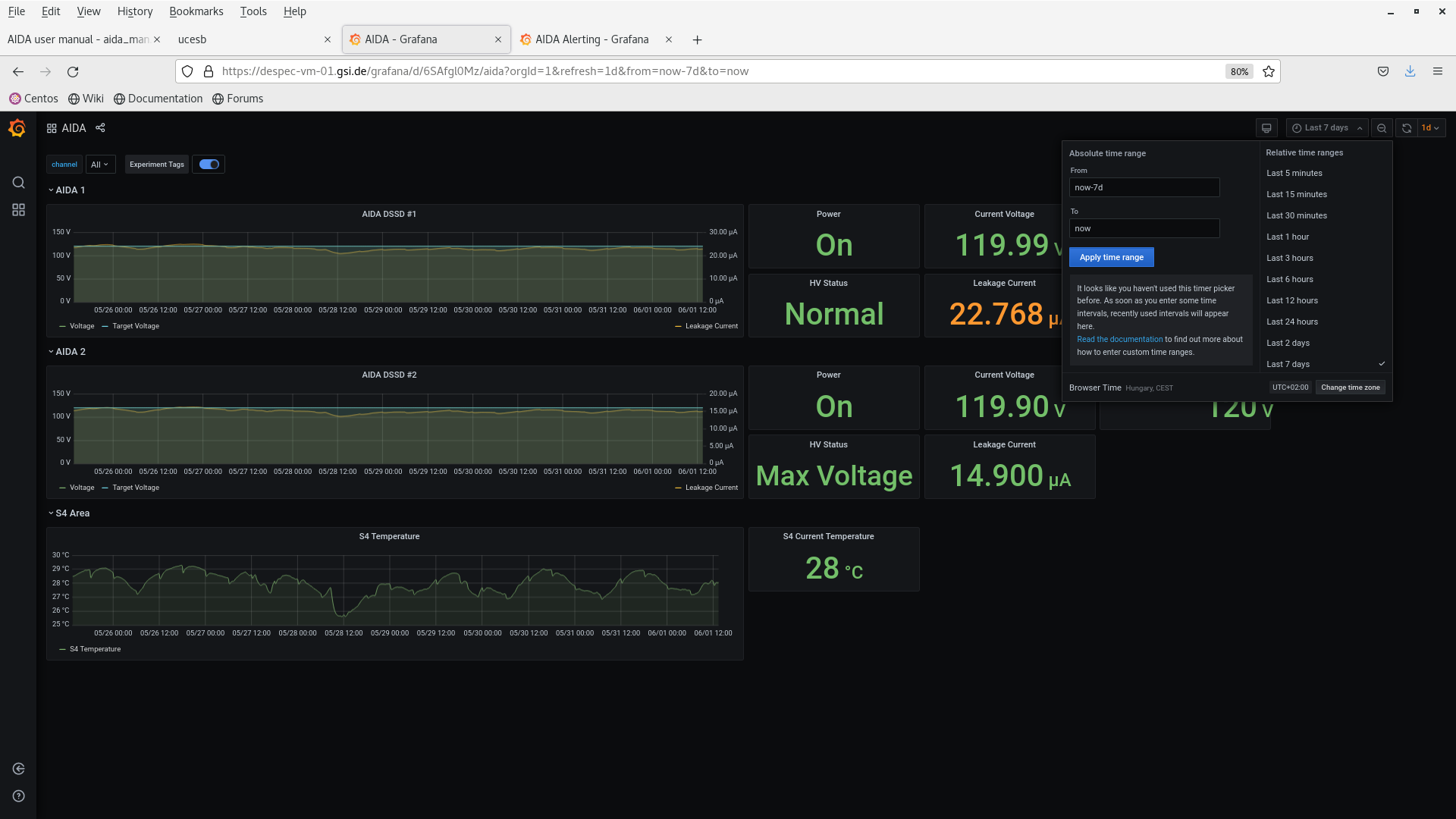
Task: Click the From time input field
Action: (x=1144, y=187)
